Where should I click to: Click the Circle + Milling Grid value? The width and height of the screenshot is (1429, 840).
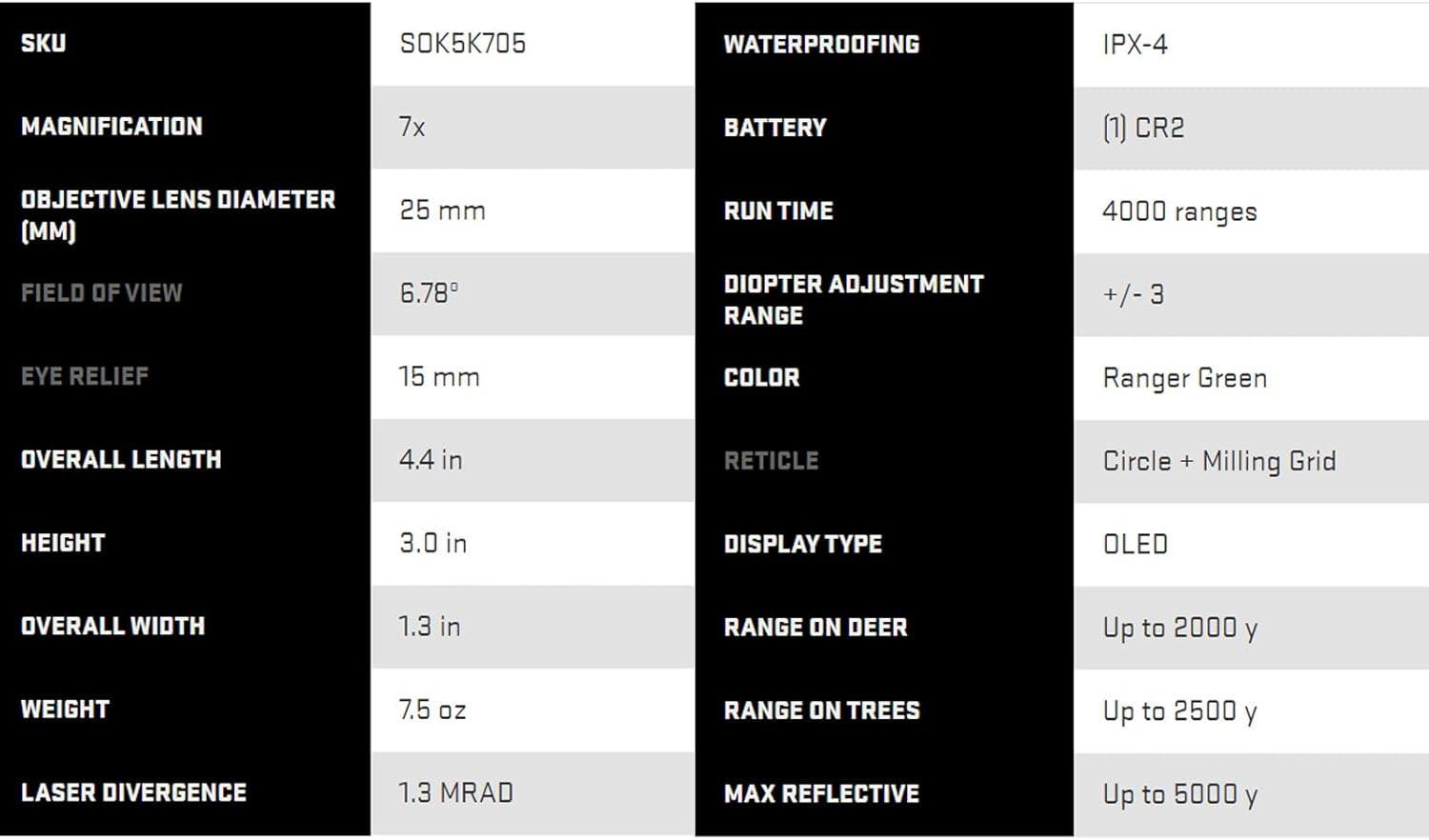tap(1218, 461)
